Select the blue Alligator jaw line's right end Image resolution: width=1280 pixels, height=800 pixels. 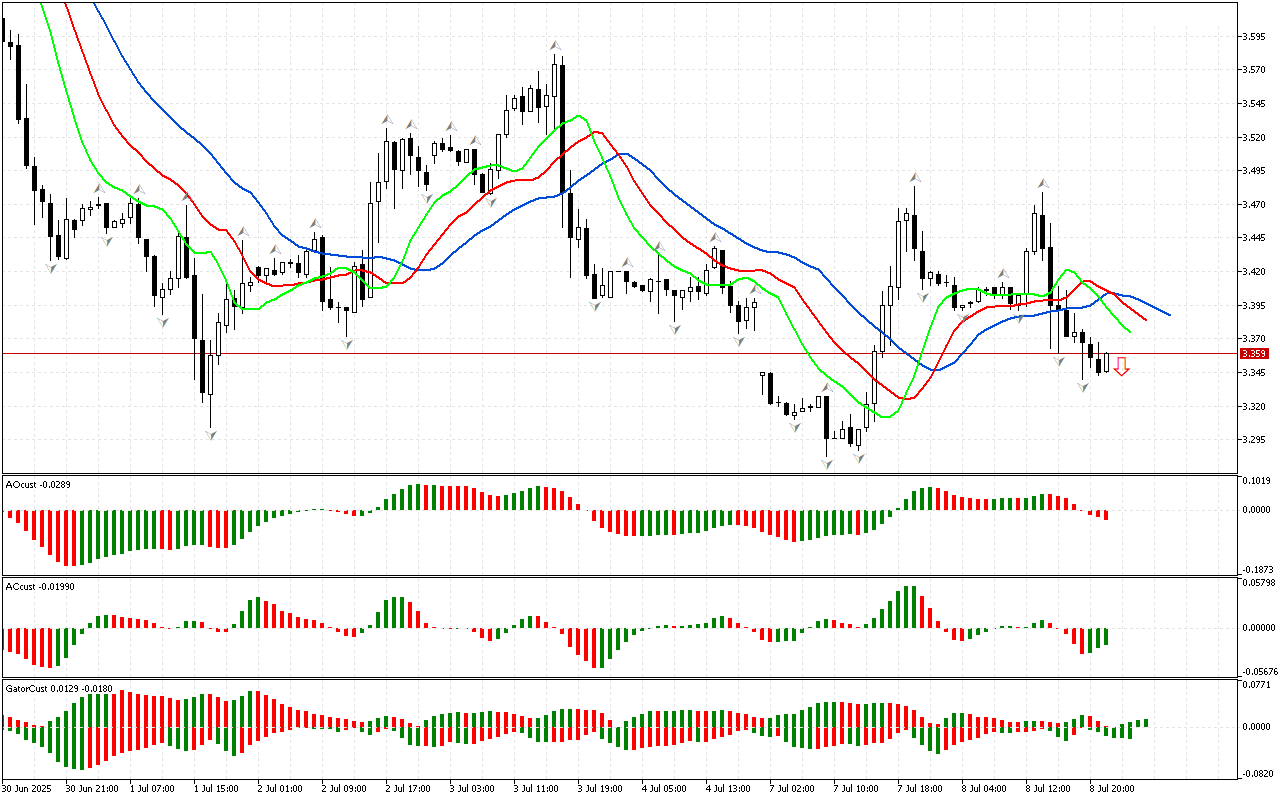pos(1168,314)
